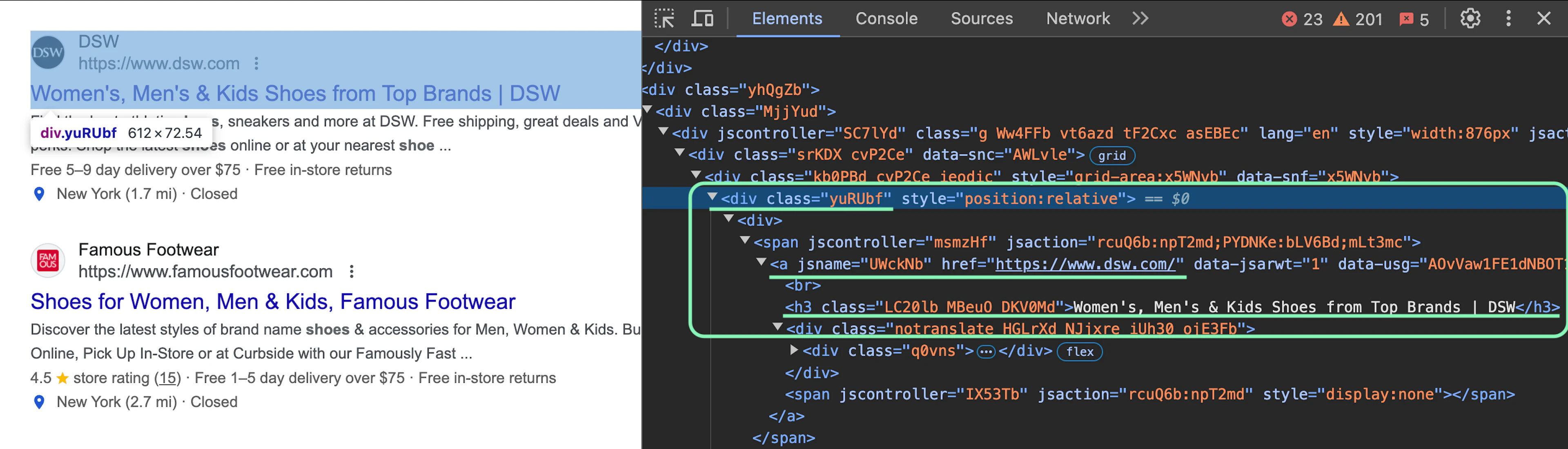This screenshot has height=449, width=1568.
Task: Select the span jscontroller IX53Tb line
Action: (1149, 394)
